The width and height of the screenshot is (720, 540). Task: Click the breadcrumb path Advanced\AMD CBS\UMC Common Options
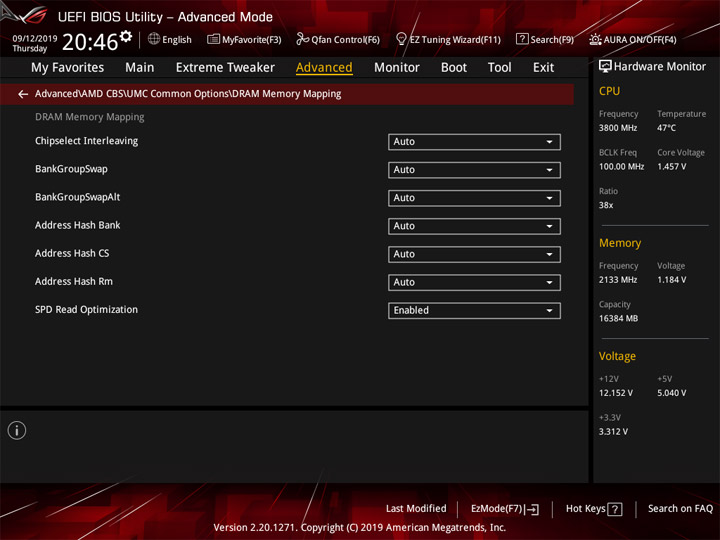(x=132, y=94)
